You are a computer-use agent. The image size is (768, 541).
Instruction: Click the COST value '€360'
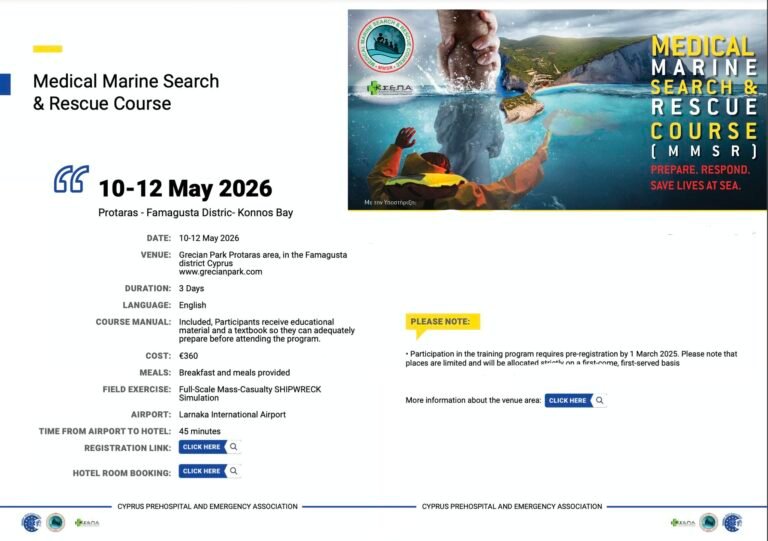coord(189,356)
